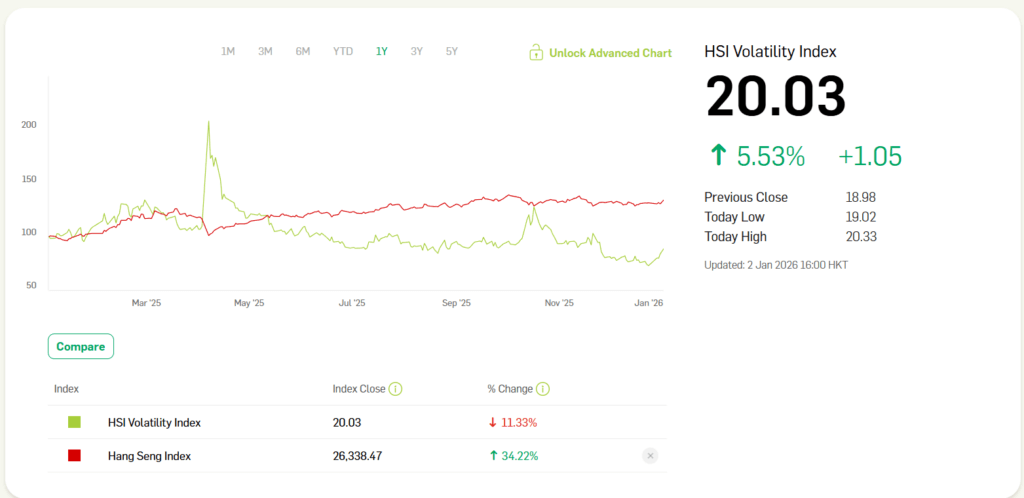This screenshot has height=498, width=1024.
Task: Click the red down arrow beside 11.33%
Action: [492, 422]
